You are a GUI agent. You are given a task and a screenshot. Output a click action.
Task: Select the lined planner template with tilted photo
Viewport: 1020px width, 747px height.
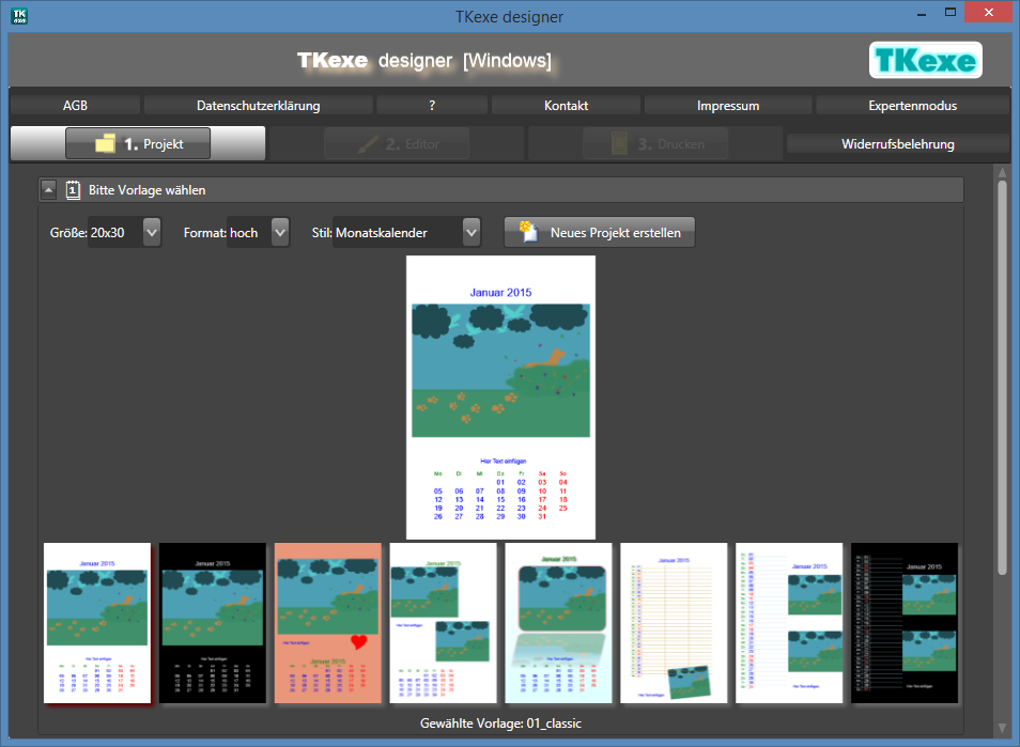674,623
